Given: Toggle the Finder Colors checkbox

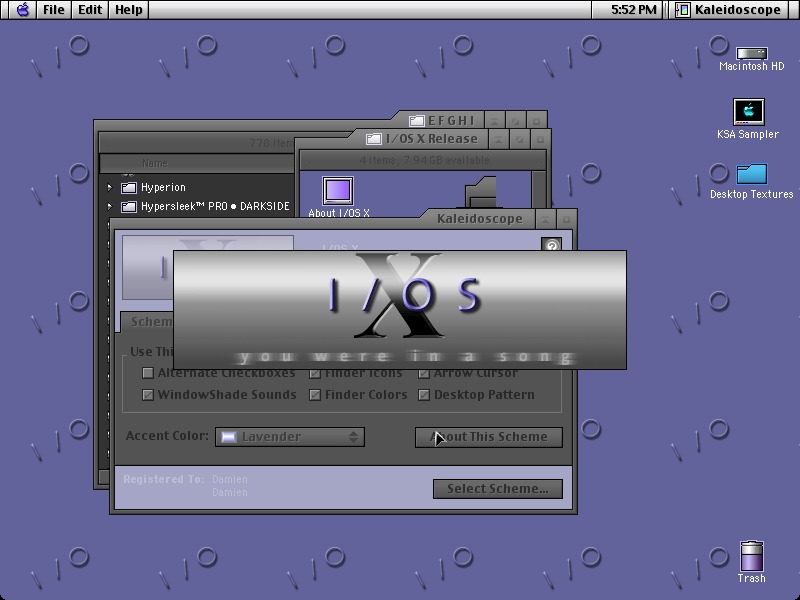Looking at the screenshot, I should (x=315, y=395).
